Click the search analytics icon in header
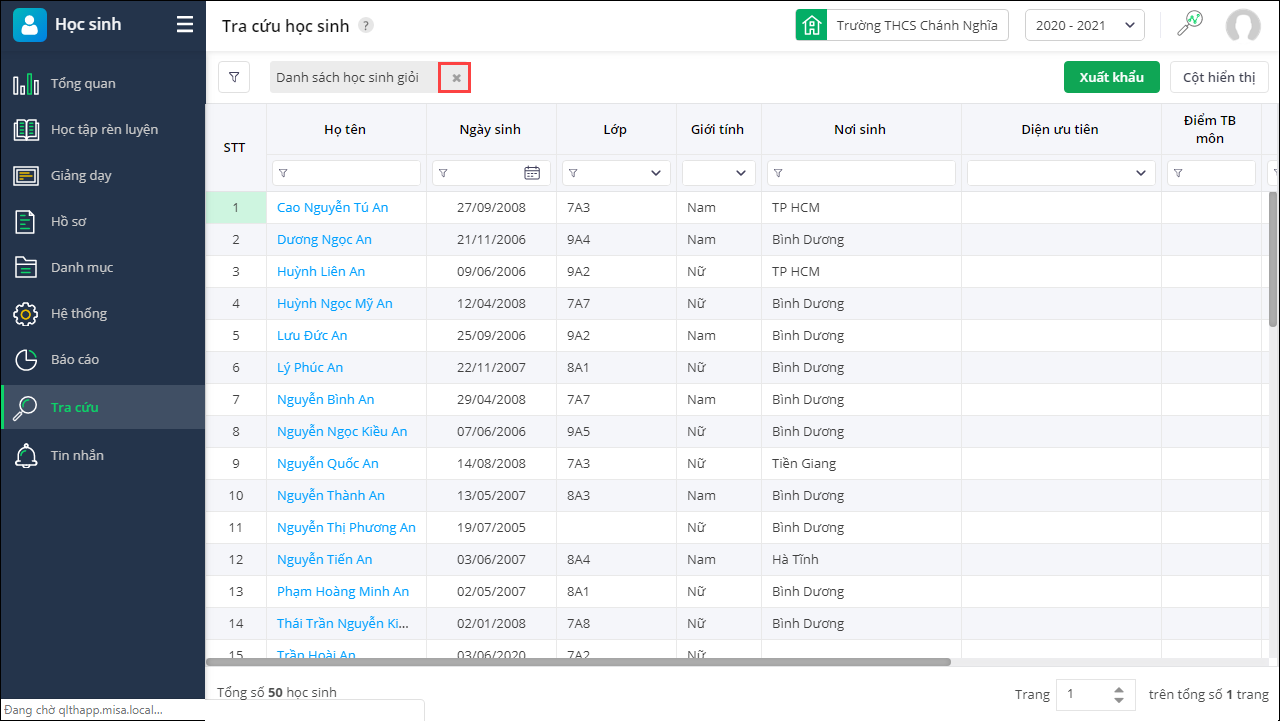Image resolution: width=1280 pixels, height=721 pixels. [x=1190, y=25]
